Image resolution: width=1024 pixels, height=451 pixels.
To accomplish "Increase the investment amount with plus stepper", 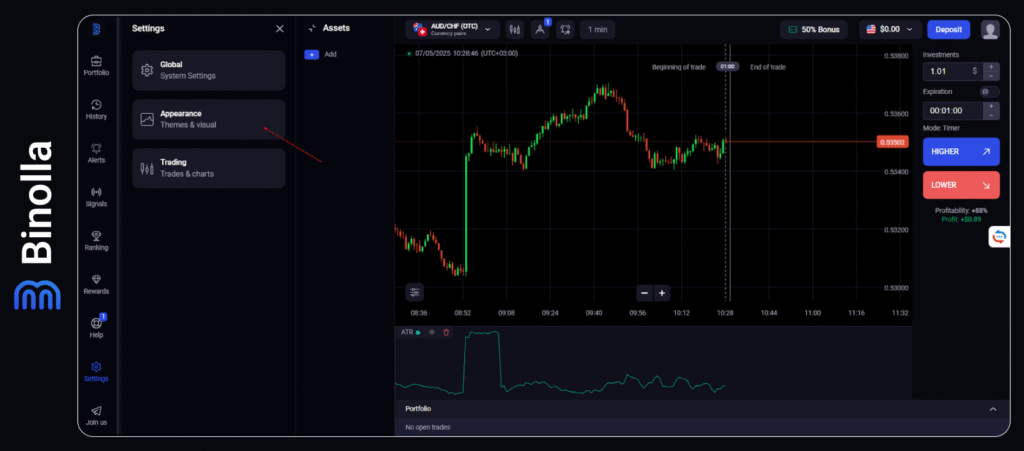I will point(991,67).
